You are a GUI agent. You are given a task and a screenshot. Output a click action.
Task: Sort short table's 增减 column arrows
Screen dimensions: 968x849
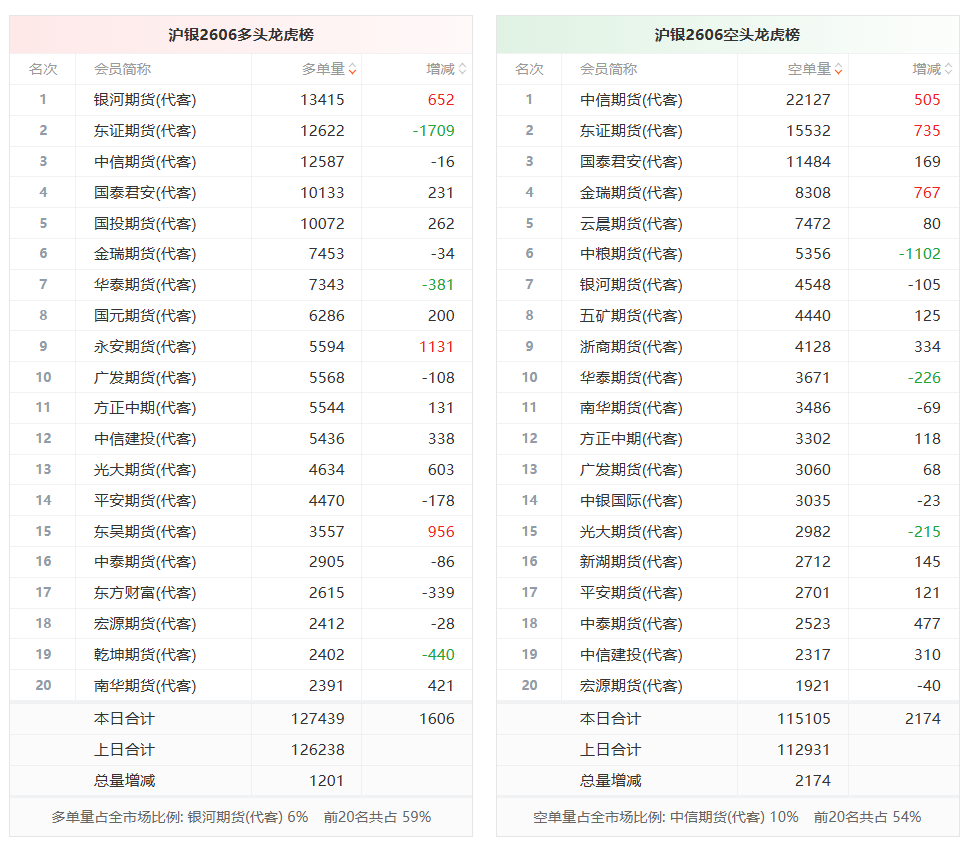948,69
